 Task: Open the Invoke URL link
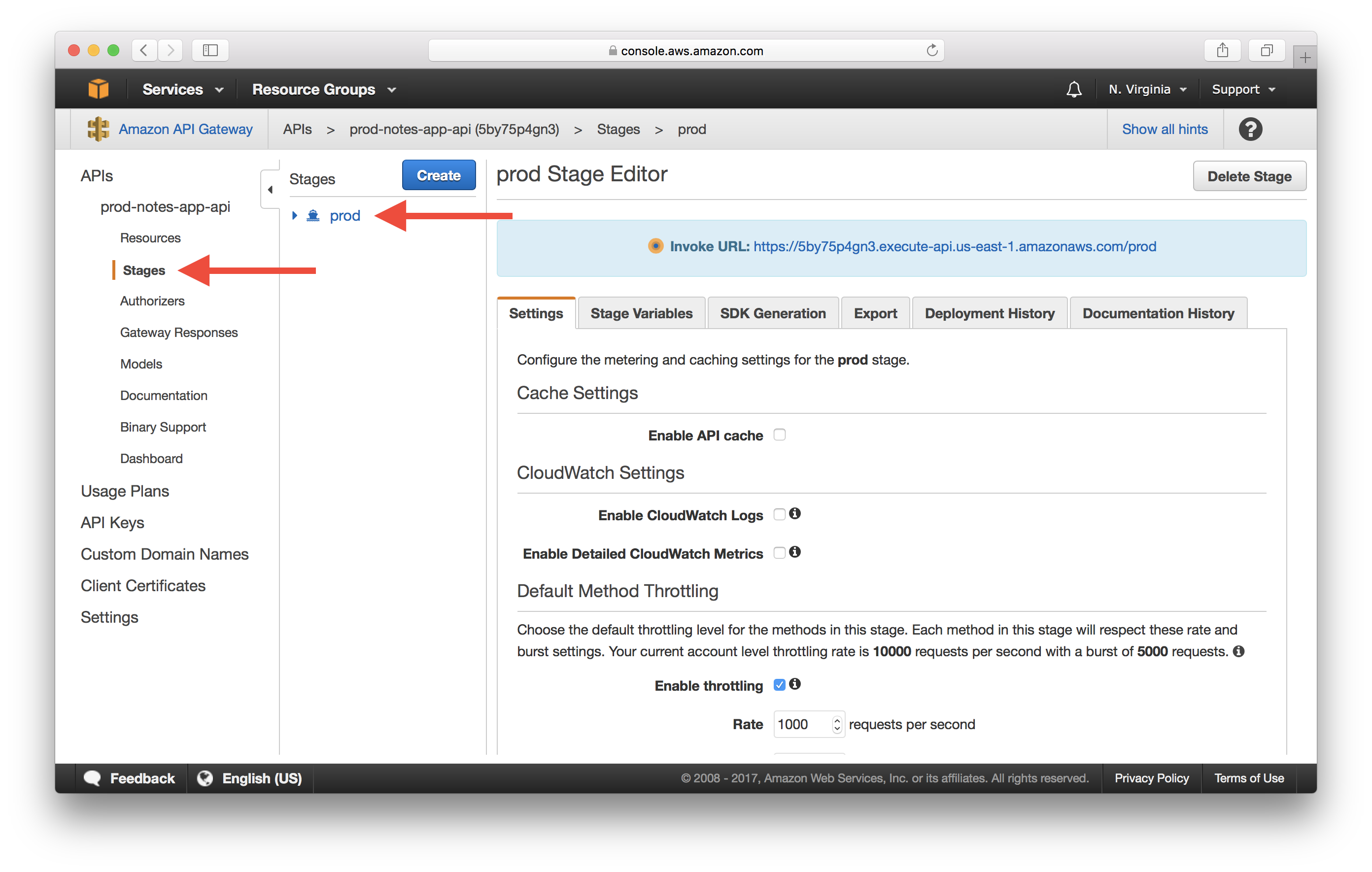click(x=955, y=247)
